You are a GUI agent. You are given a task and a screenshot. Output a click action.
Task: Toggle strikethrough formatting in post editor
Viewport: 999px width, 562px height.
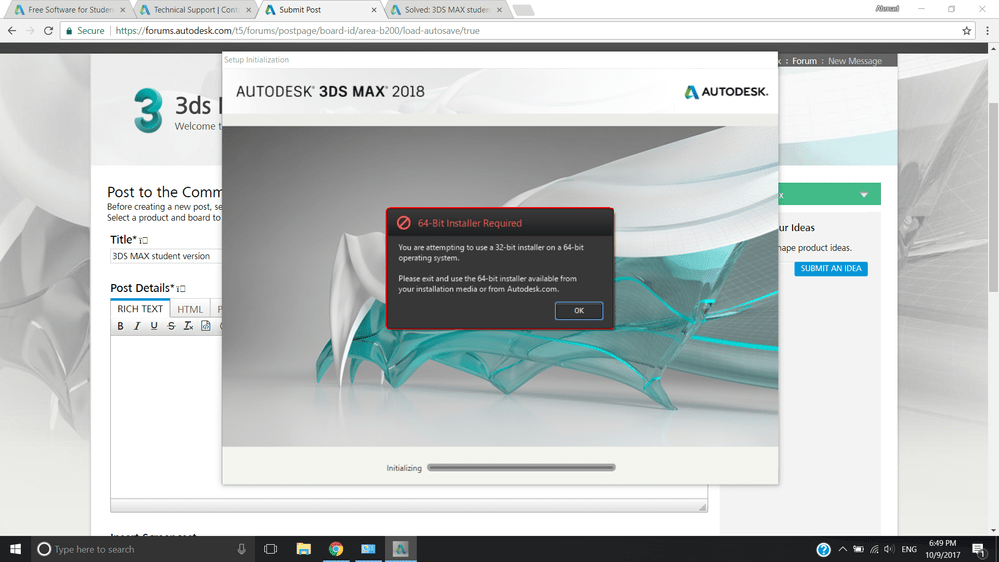pyautogui.click(x=171, y=326)
